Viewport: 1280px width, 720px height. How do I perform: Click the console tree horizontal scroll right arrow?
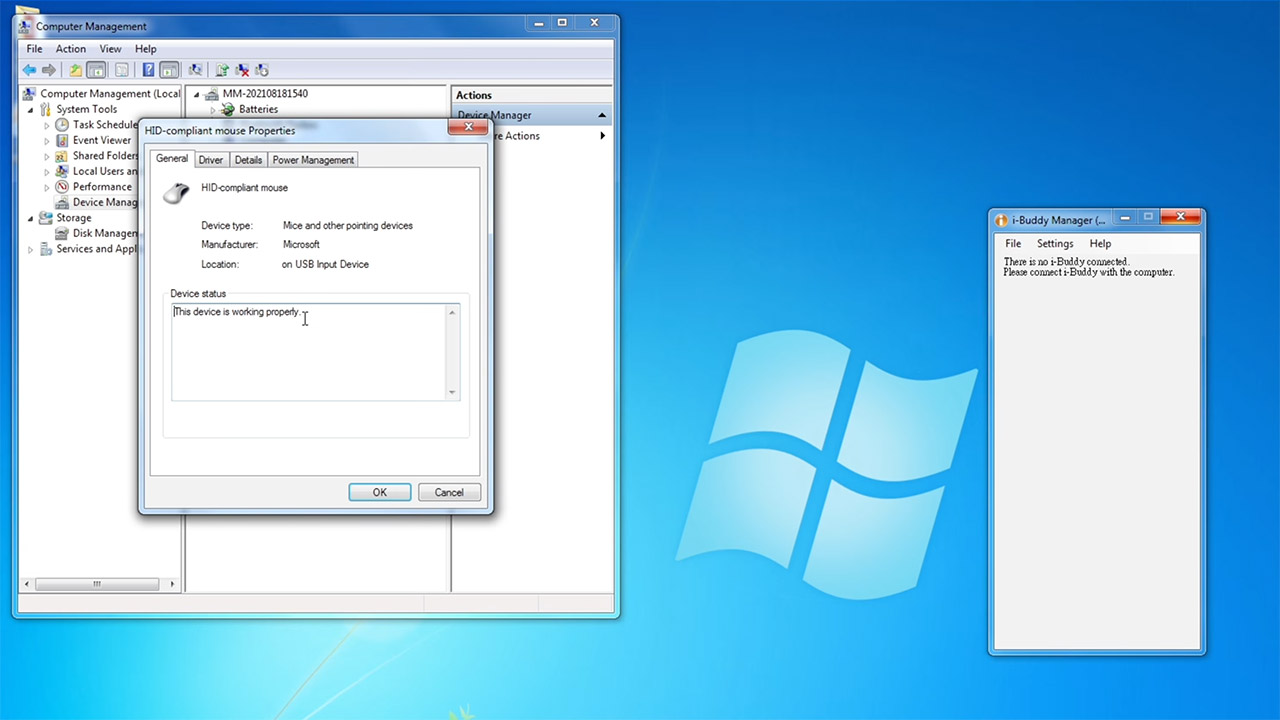[x=172, y=584]
